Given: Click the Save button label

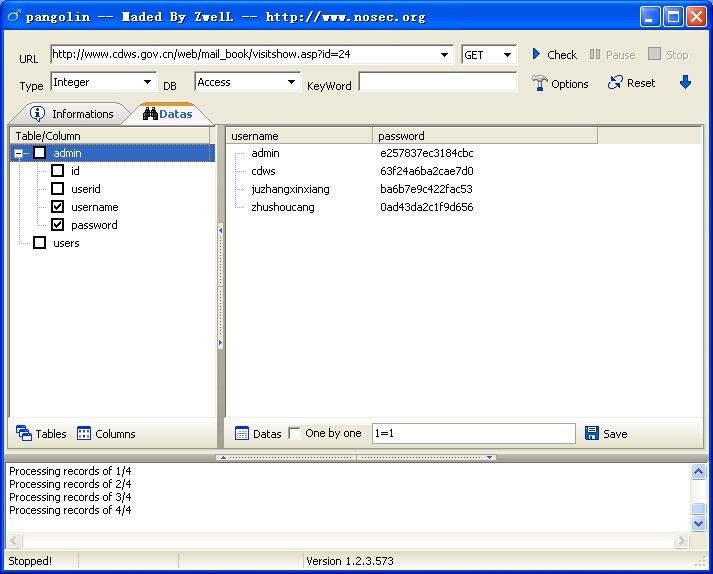Looking at the screenshot, I should (615, 434).
